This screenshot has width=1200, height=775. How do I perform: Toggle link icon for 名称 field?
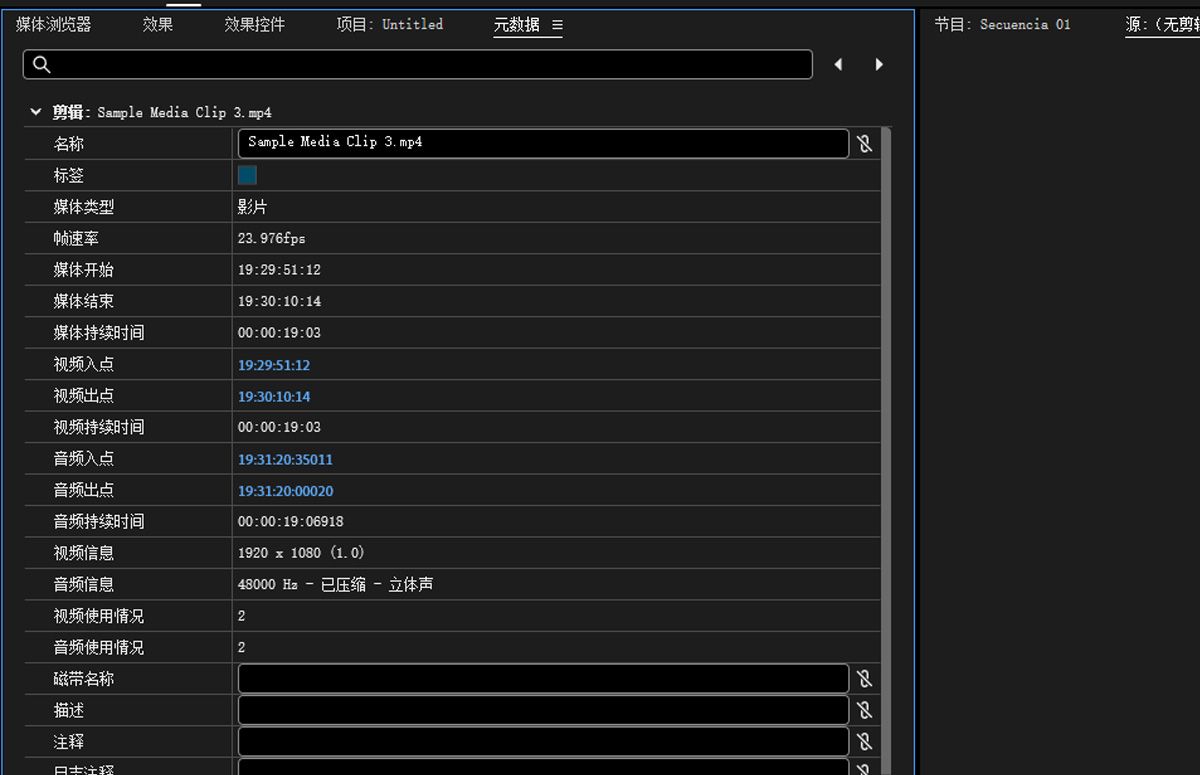point(865,144)
